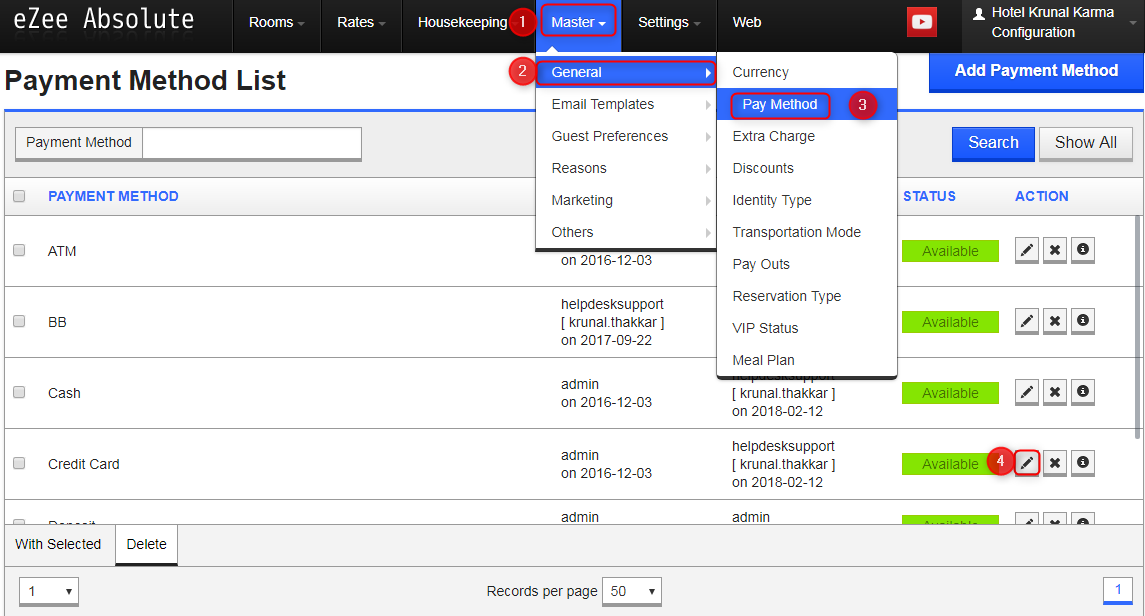Check the BB row checkbox
Viewport: 1145px width, 616px height.
19,321
